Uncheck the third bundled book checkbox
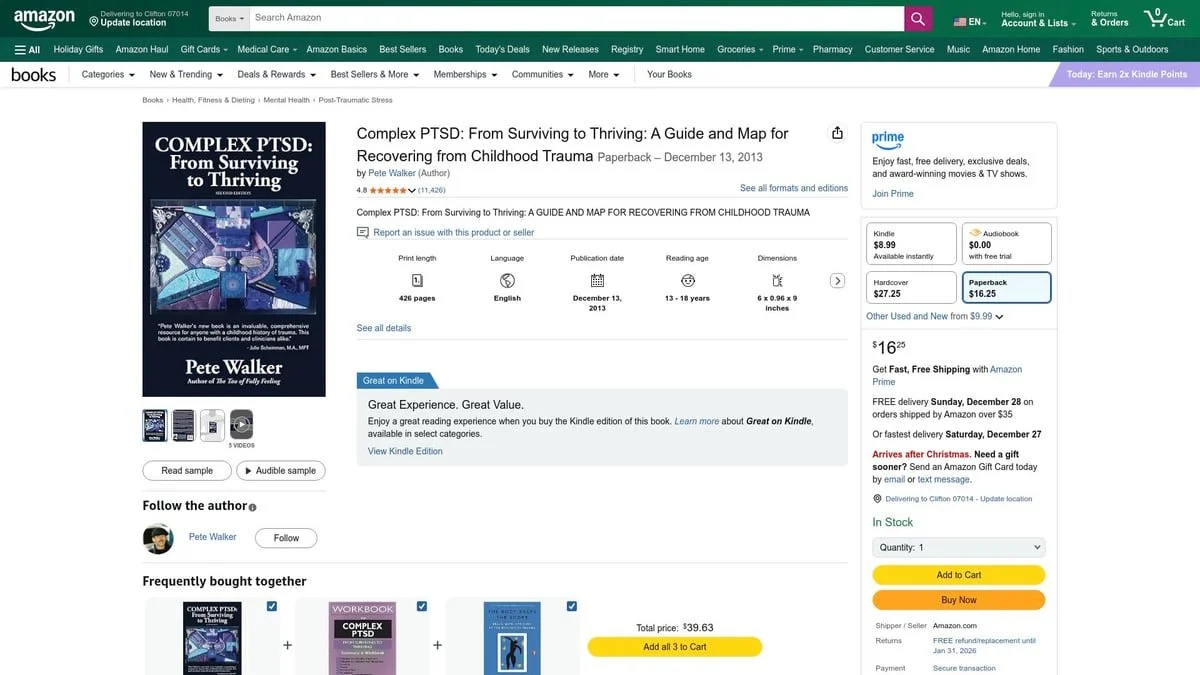Viewport: 1200px width, 675px height. tap(572, 606)
